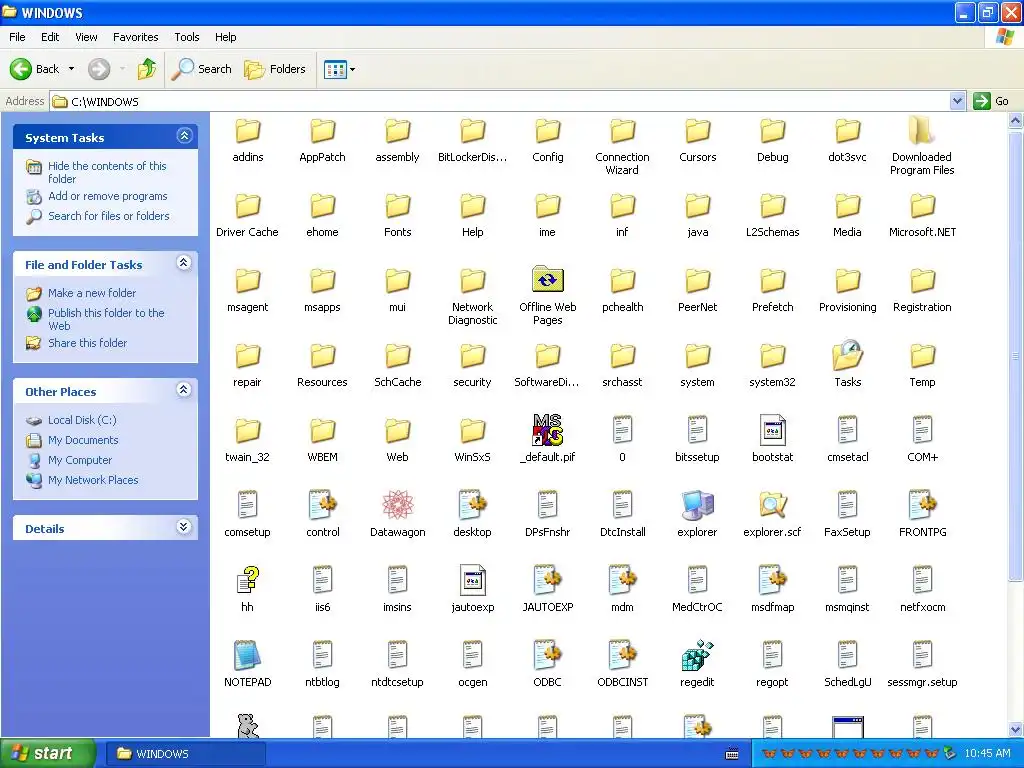Select the msdfmap file icon
The image size is (1024, 768).
point(773,580)
